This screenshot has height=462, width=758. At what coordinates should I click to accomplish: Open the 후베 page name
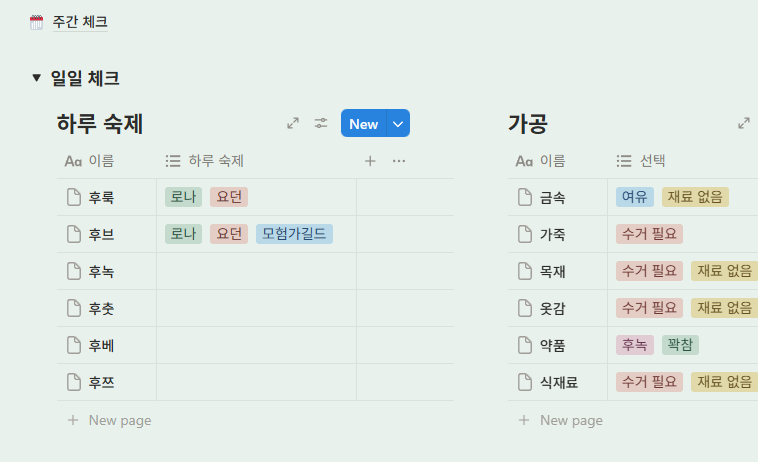[101, 346]
